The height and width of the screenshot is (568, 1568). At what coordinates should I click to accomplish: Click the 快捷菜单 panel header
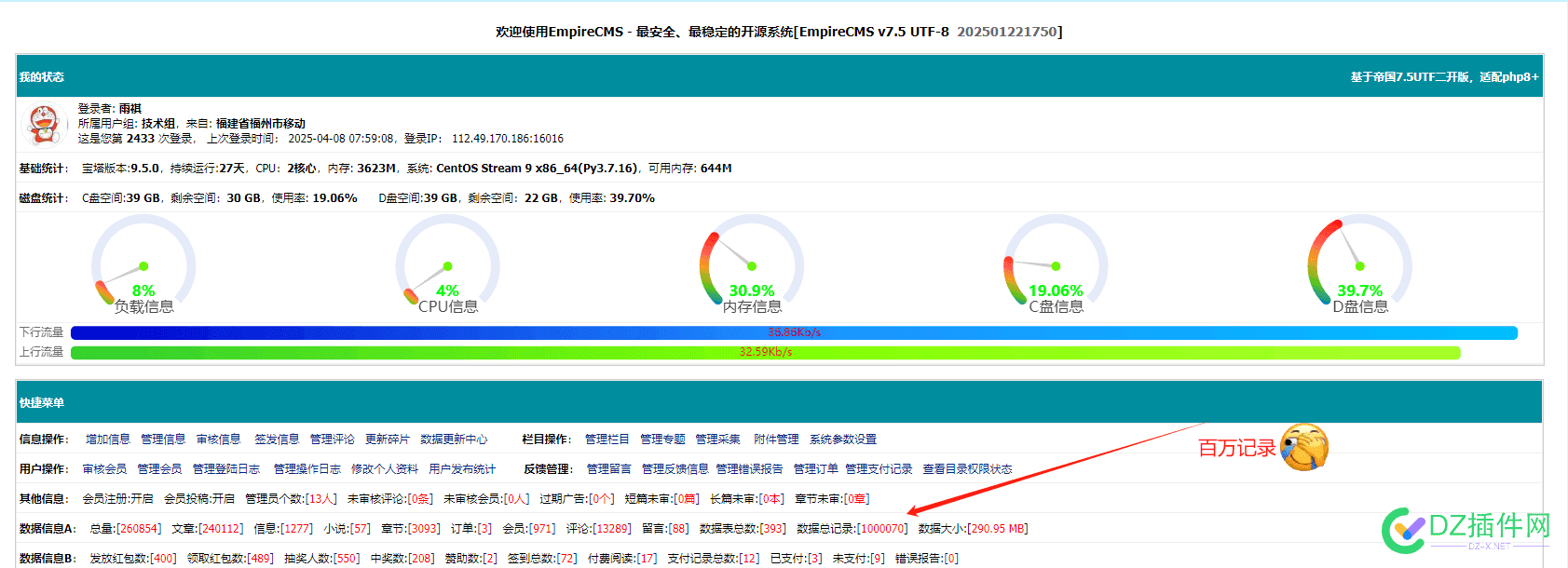click(x=780, y=402)
